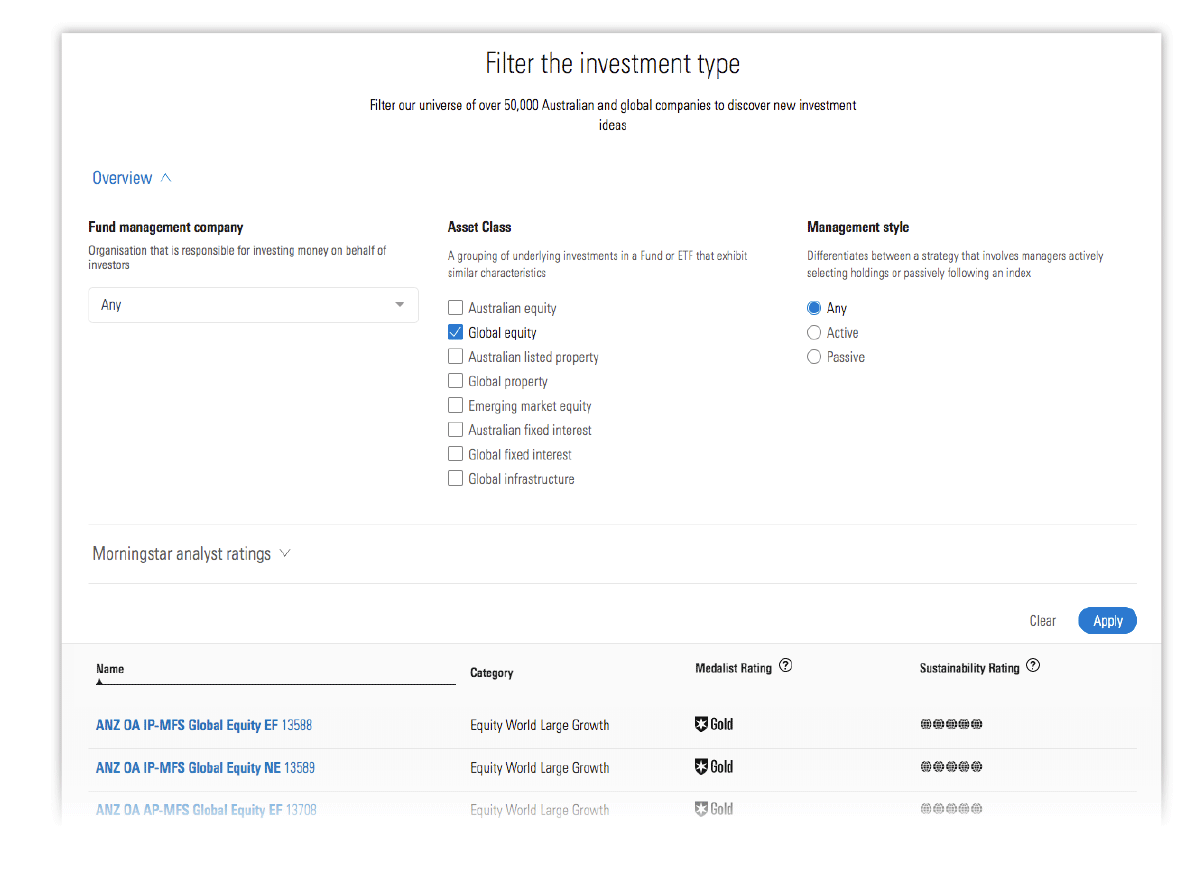This screenshot has height=884, width=1200.
Task: Click the Sustainability Rating column header
Action: pyautogui.click(x=970, y=668)
